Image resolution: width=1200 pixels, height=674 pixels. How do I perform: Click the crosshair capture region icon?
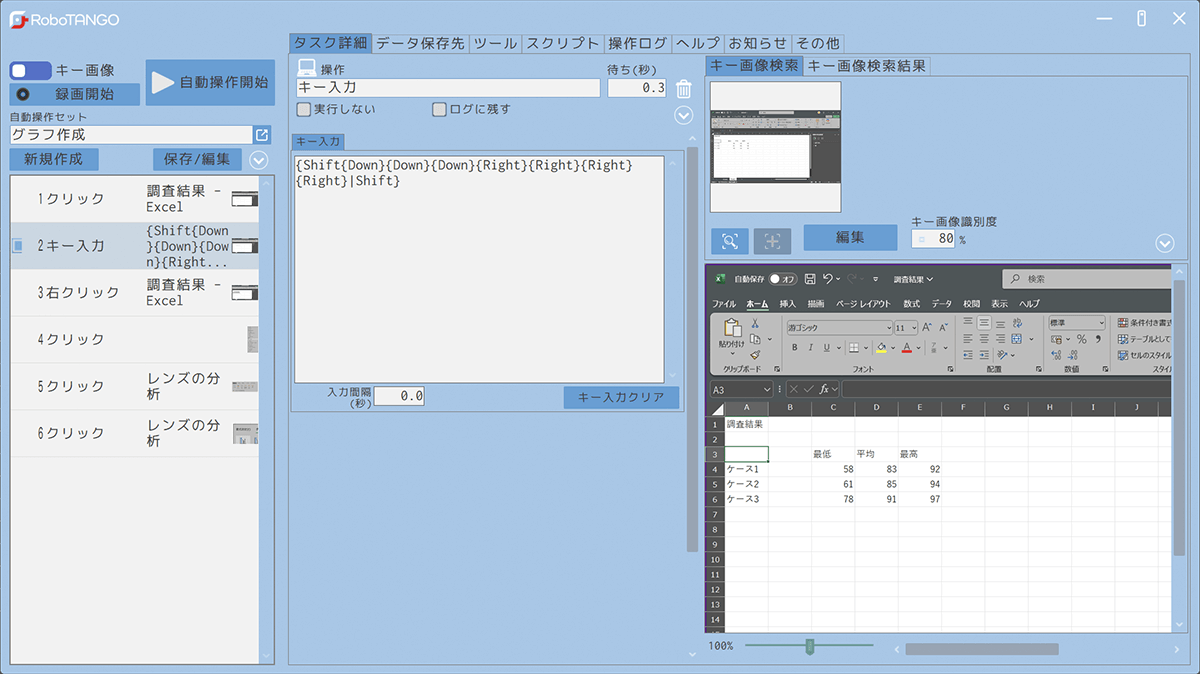(772, 240)
